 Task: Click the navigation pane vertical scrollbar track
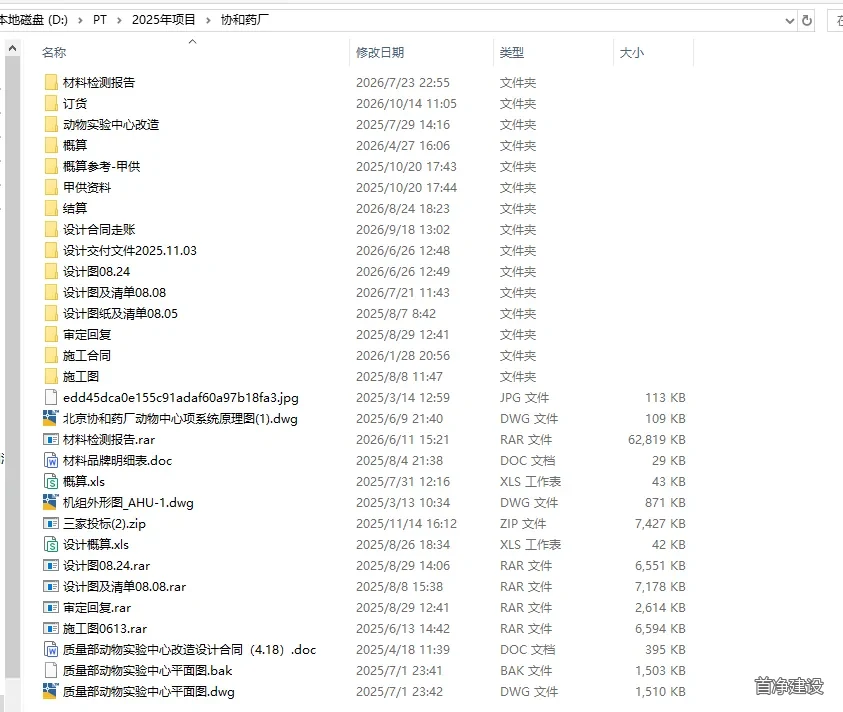(12, 376)
